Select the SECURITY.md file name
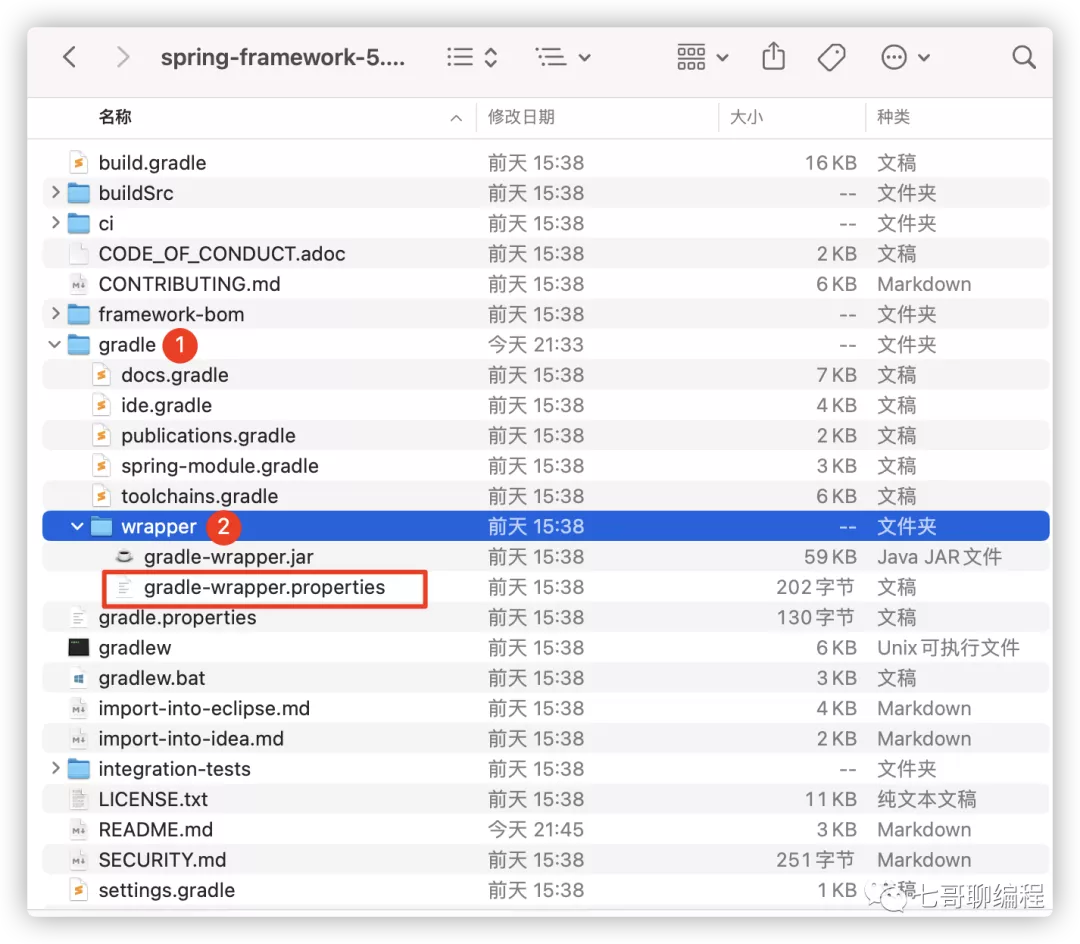1080x944 pixels. pyautogui.click(x=162, y=860)
